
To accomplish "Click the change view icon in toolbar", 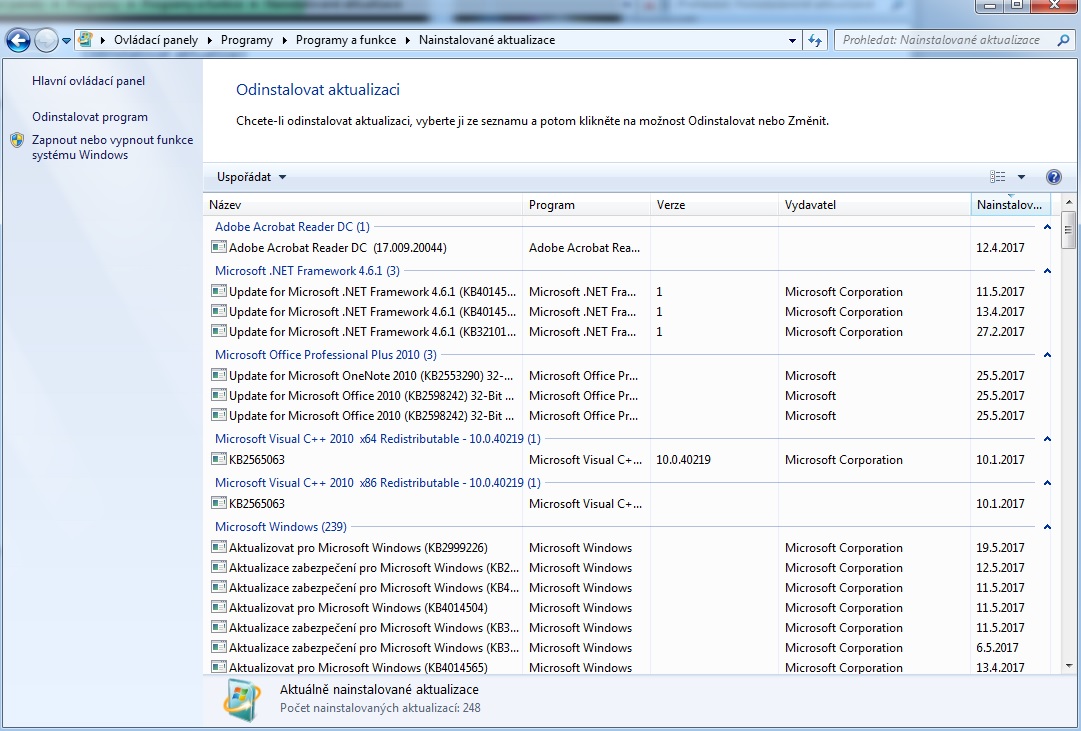I will point(997,177).
